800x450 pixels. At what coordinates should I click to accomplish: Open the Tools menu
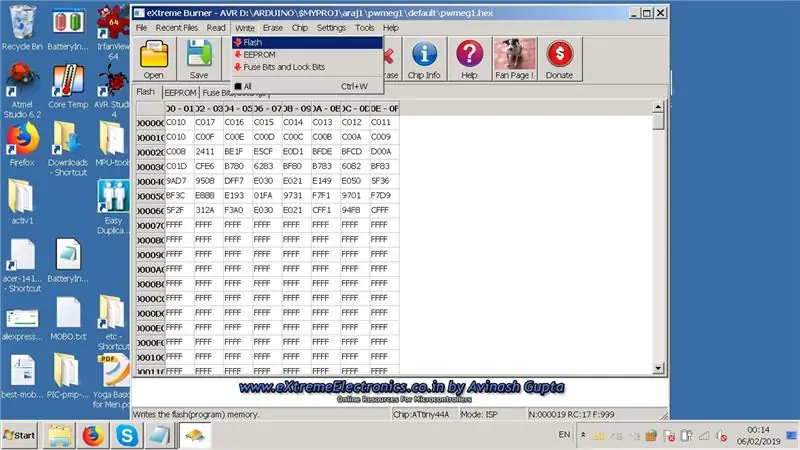364,28
